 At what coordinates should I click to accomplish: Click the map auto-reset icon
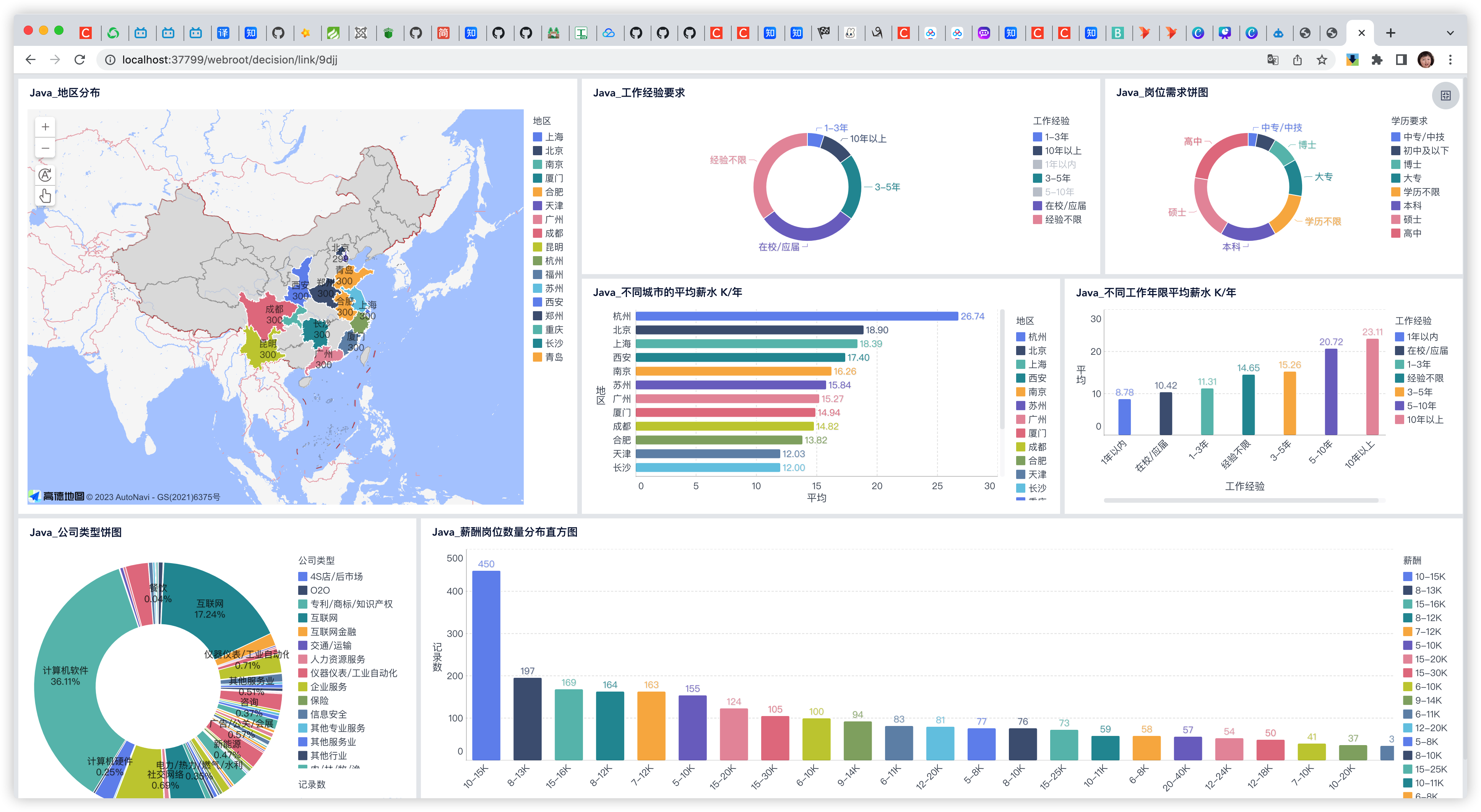[45, 175]
